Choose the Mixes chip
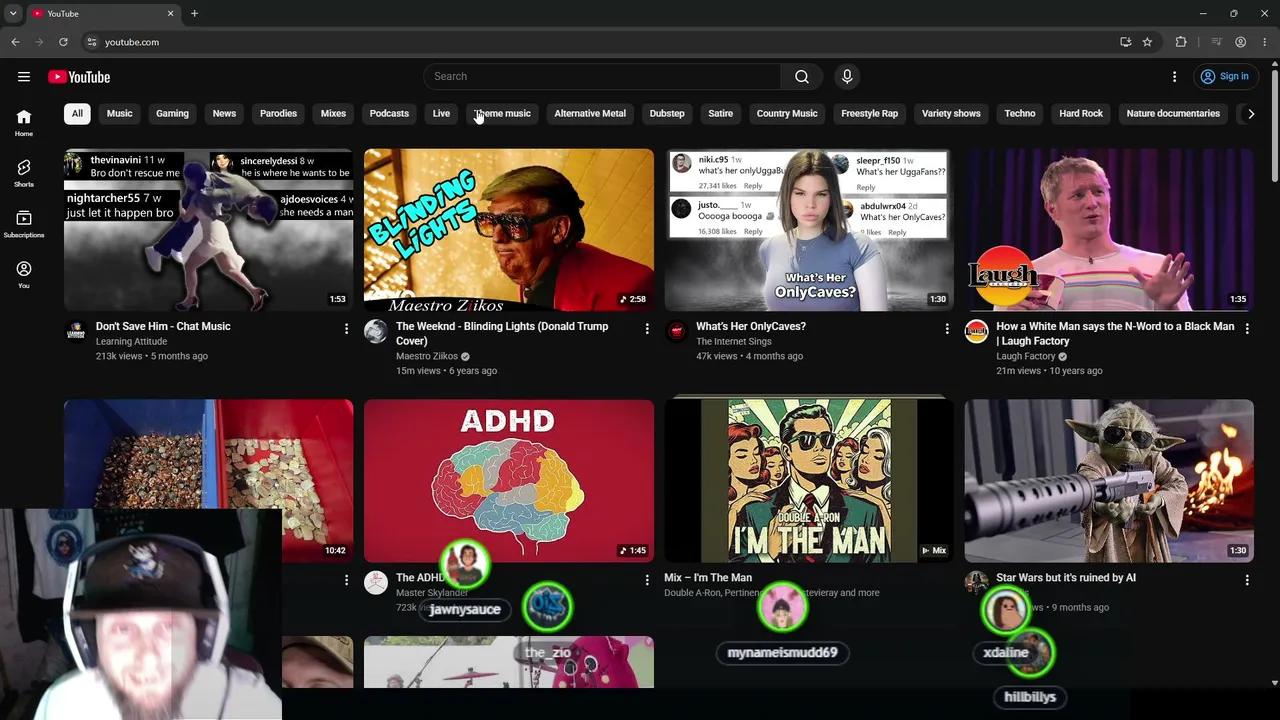 coord(333,114)
